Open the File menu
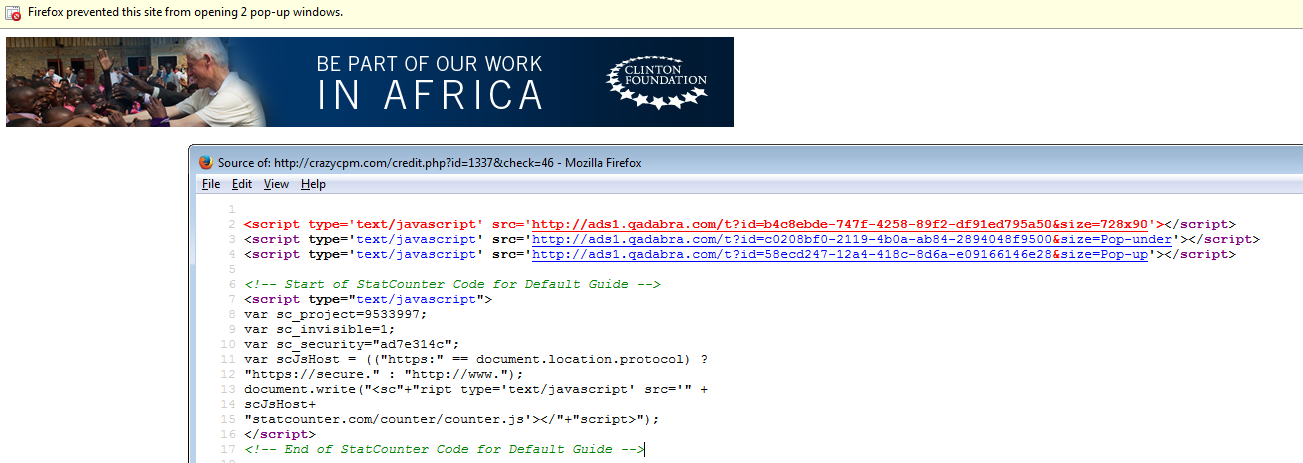Screen dimensions: 1303x463 [211, 184]
